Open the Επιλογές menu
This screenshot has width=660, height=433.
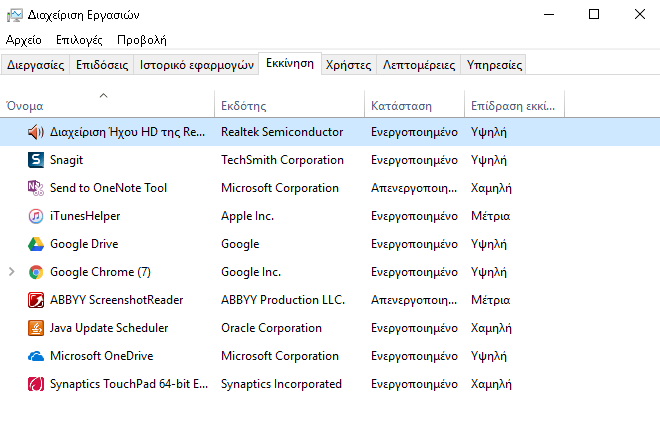(x=79, y=40)
